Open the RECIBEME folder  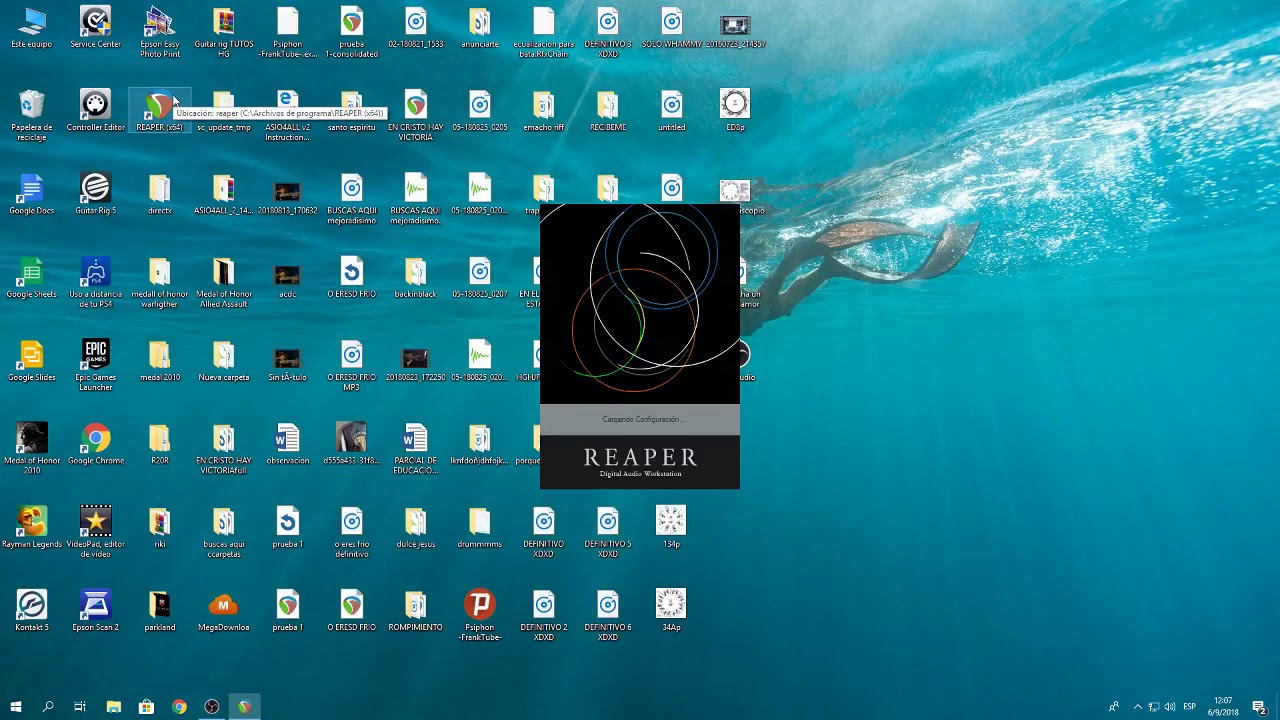point(608,111)
